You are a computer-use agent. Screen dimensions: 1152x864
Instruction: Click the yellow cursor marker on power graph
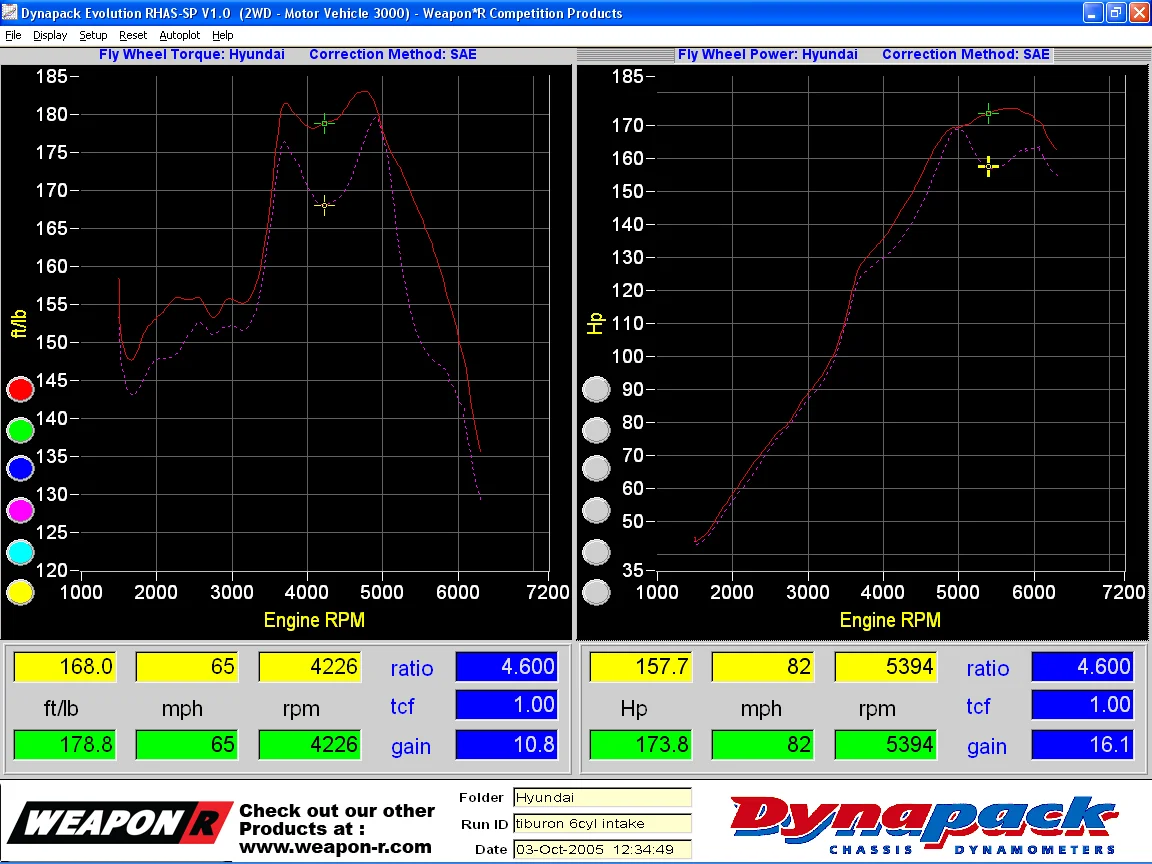click(989, 167)
